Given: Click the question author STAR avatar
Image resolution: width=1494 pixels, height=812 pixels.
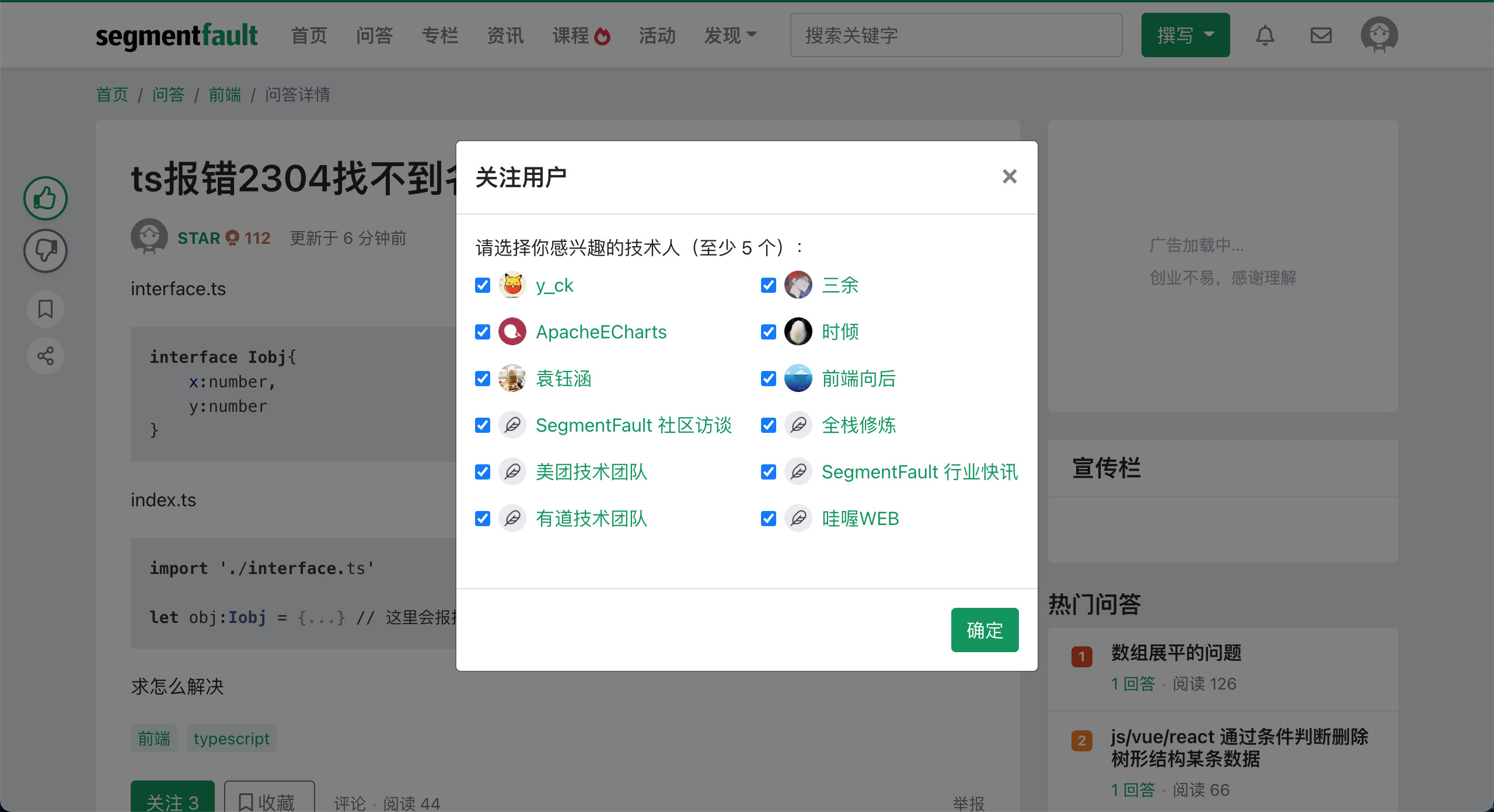Looking at the screenshot, I should (149, 237).
